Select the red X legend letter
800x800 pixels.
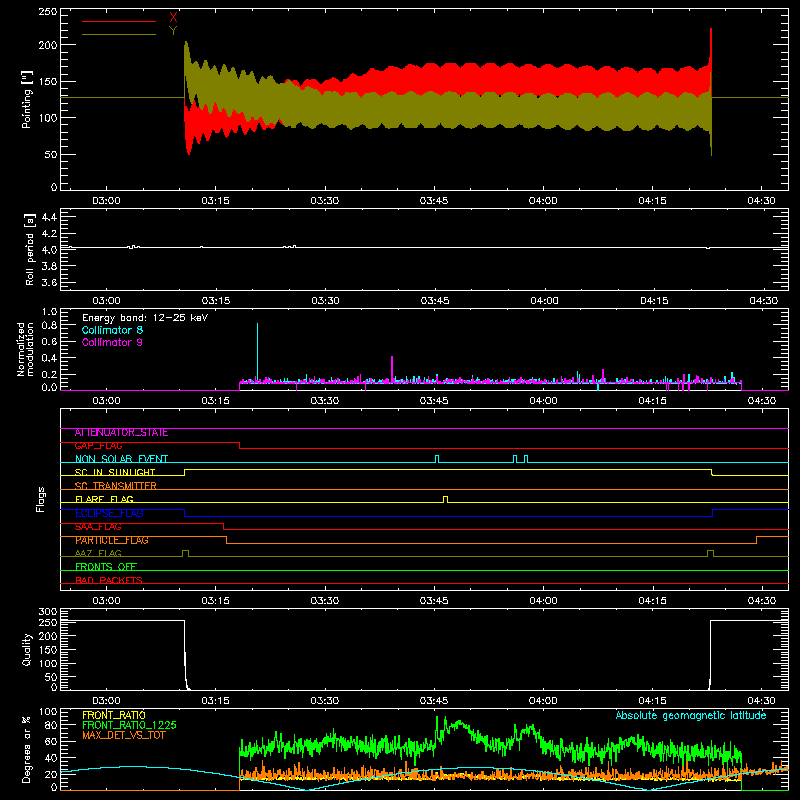tap(173, 18)
